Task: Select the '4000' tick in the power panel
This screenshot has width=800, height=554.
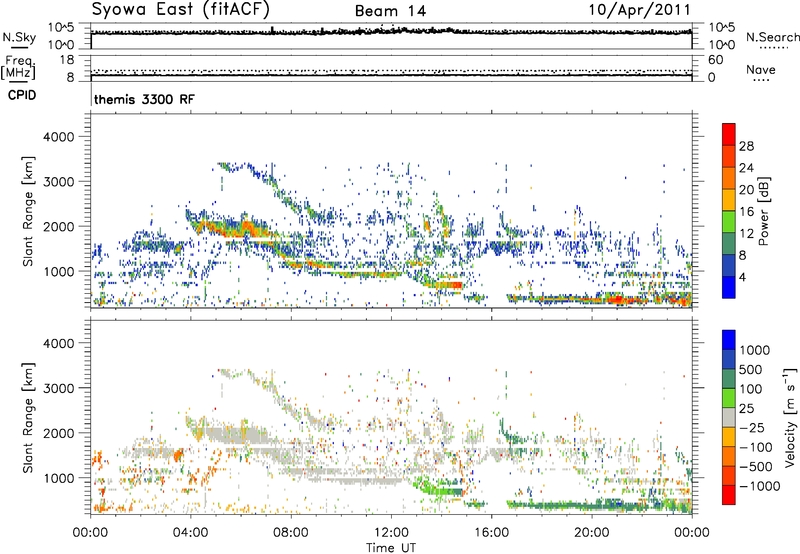Action: (59, 137)
